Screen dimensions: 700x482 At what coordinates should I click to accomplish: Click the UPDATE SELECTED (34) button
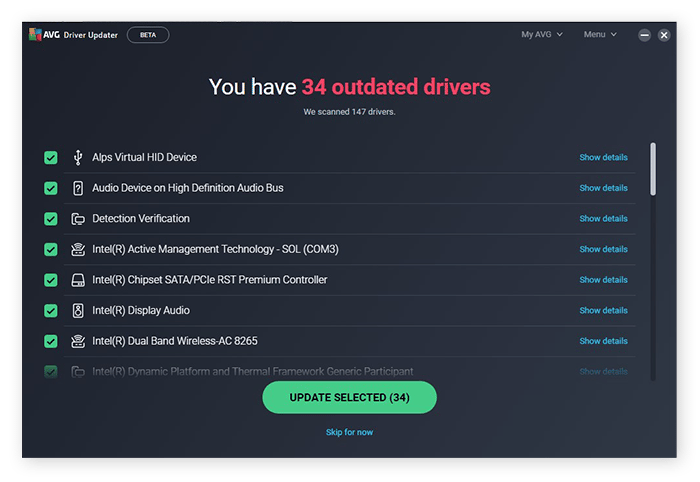(350, 397)
